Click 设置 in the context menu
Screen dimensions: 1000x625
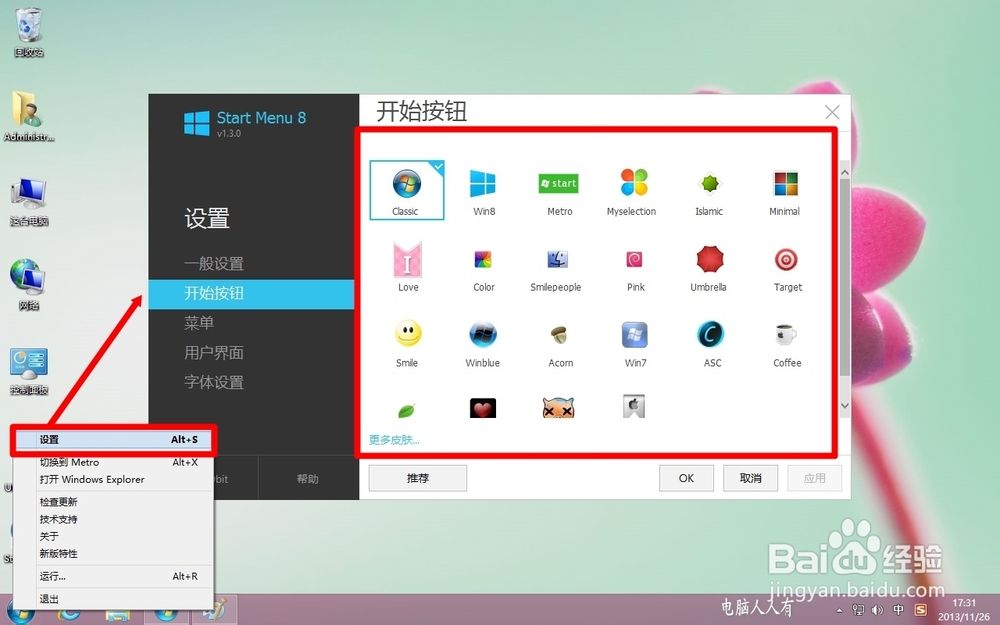114,439
